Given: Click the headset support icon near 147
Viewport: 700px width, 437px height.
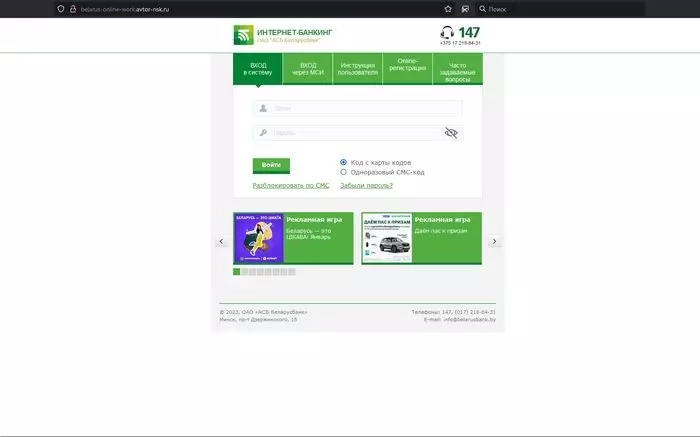Looking at the screenshot, I should [447, 32].
